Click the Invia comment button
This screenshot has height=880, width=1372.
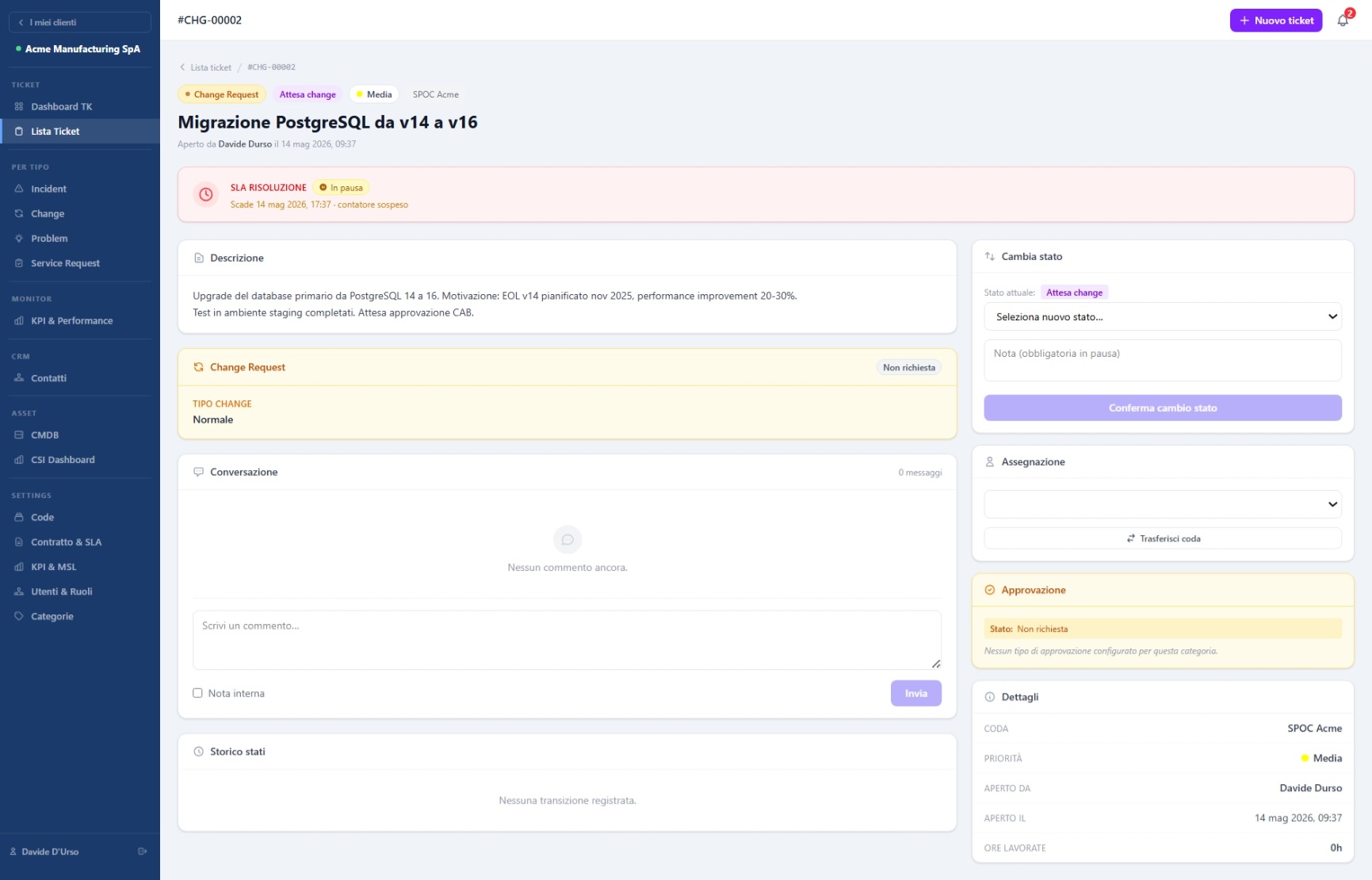tap(915, 693)
